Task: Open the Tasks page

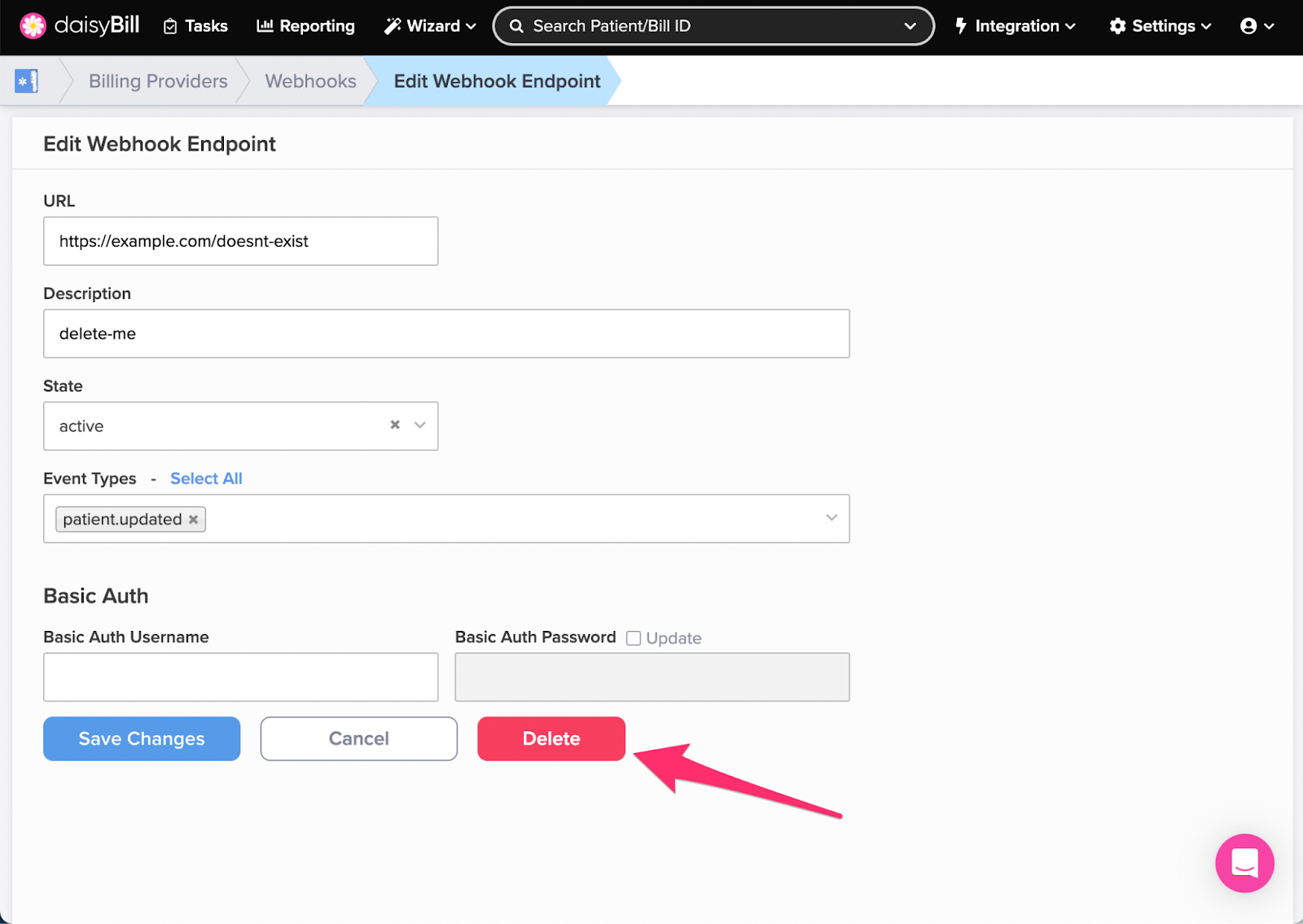Action: [x=195, y=26]
